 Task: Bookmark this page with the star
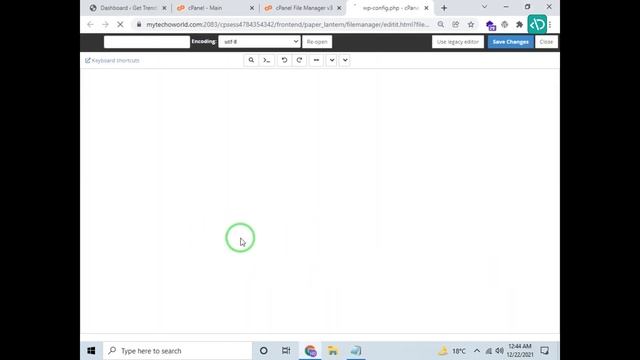click(471, 24)
